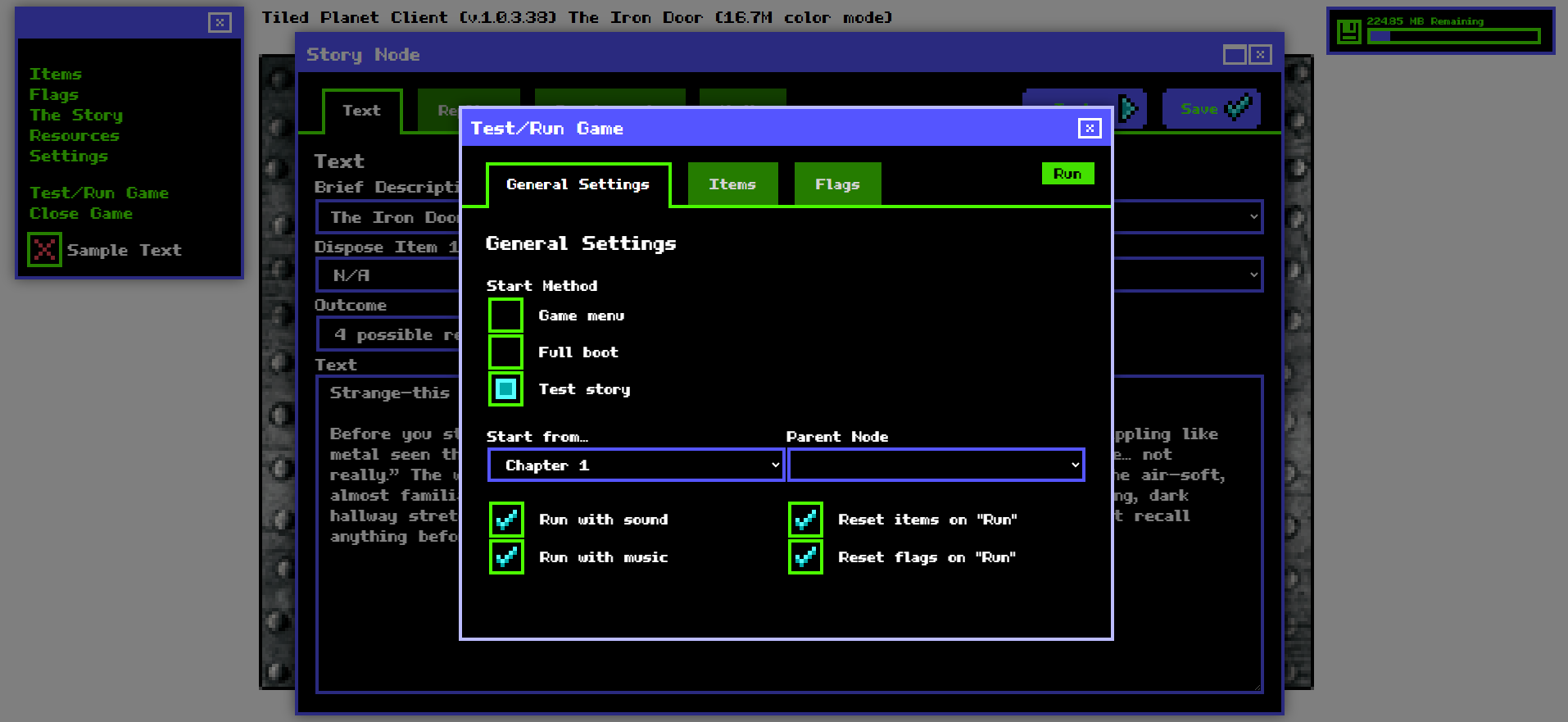The width and height of the screenshot is (1568, 722).
Task: Open the Dispose Item dropdown arrow
Action: click(1253, 275)
